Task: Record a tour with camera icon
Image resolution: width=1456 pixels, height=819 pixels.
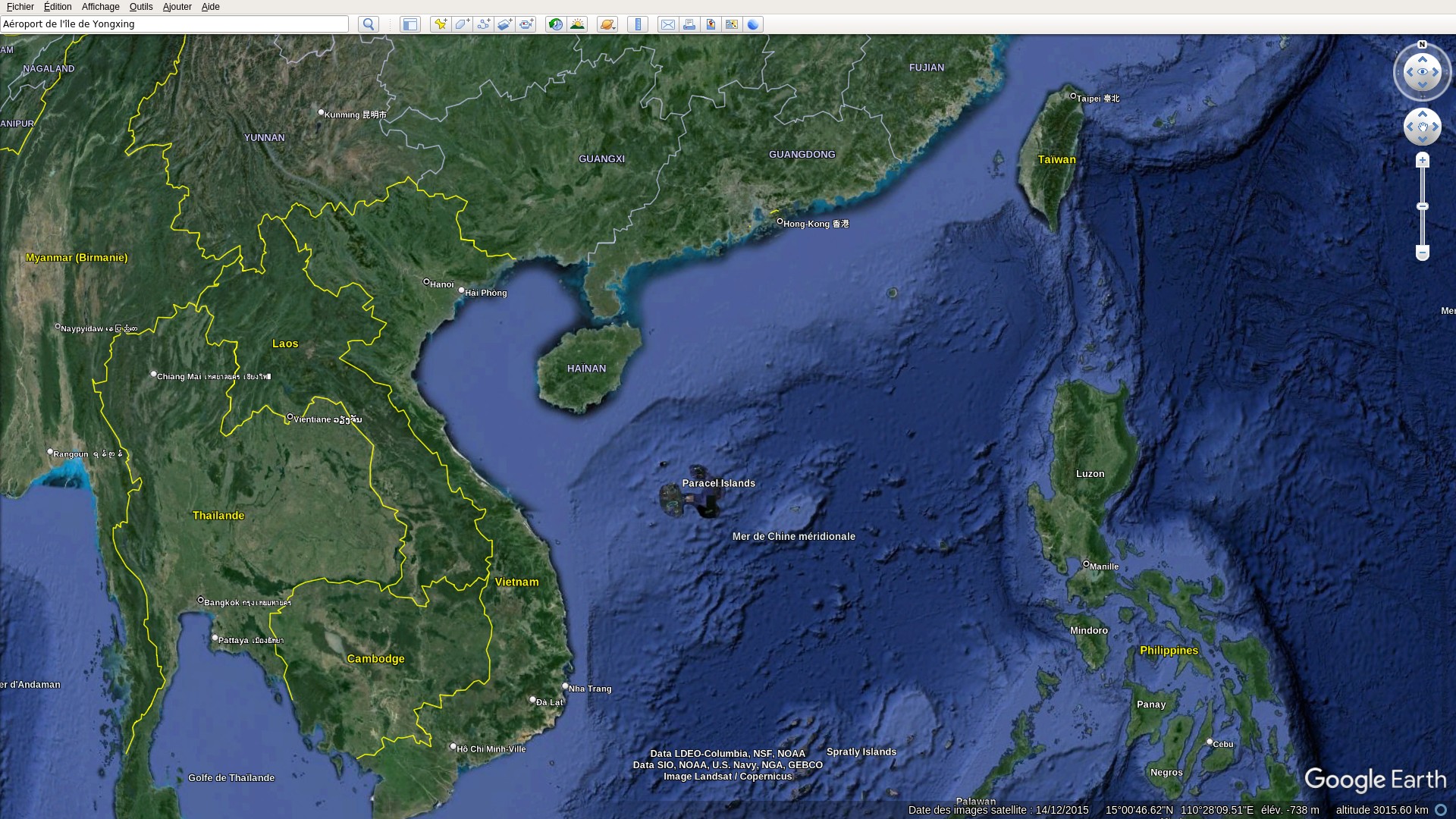Action: point(526,24)
